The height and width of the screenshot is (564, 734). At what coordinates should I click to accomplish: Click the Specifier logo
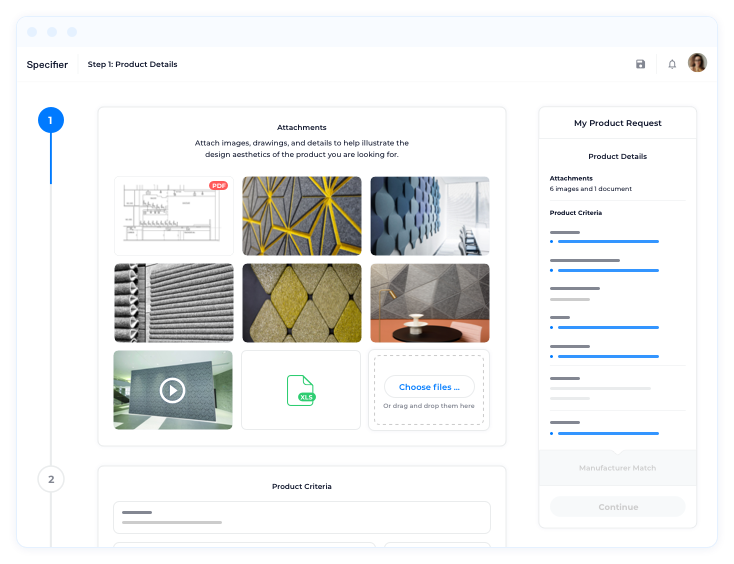tap(47, 65)
